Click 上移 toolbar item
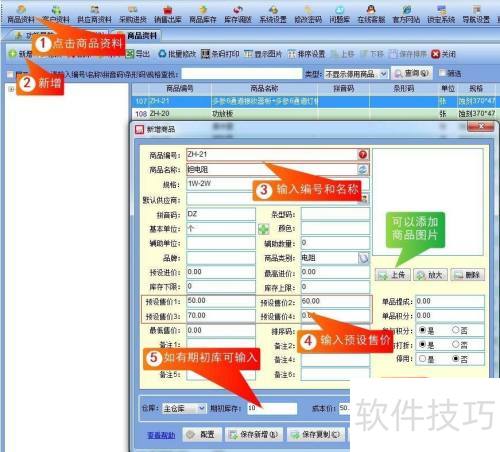Image resolution: width=500 pixels, height=452 pixels. (342, 54)
